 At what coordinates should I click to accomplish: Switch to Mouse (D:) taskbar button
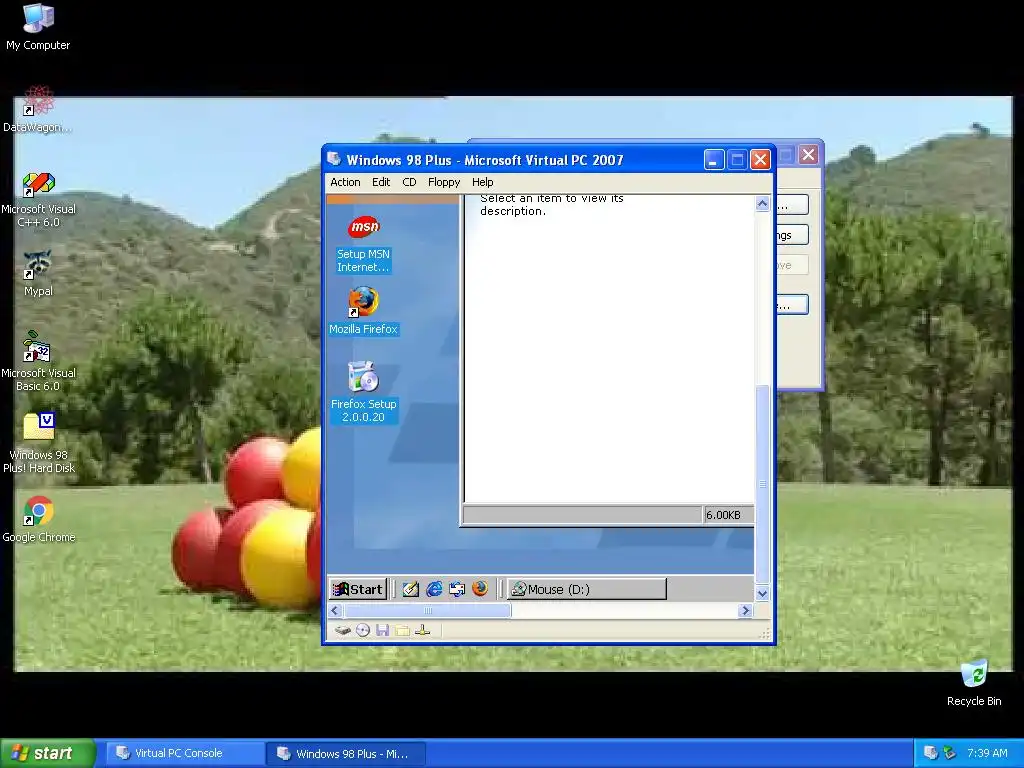tap(587, 589)
